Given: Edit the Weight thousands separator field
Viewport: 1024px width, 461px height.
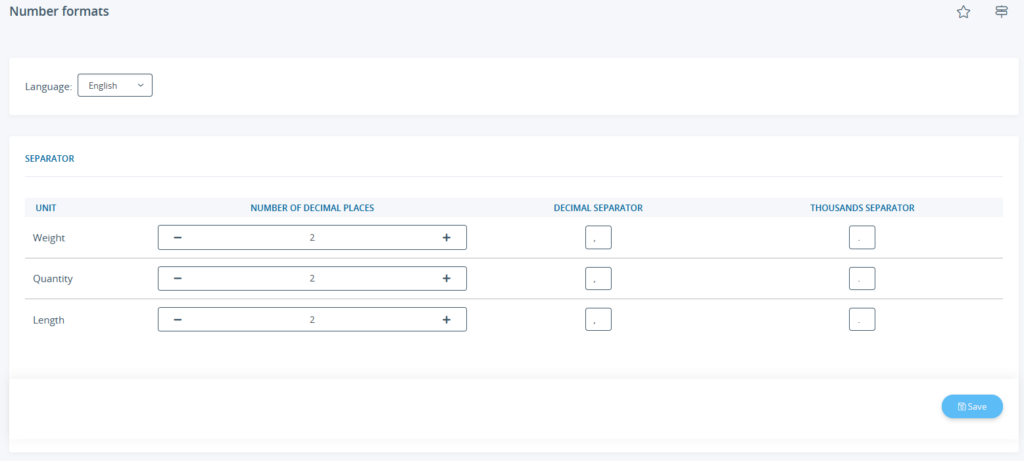Looking at the screenshot, I should pyautogui.click(x=862, y=238).
